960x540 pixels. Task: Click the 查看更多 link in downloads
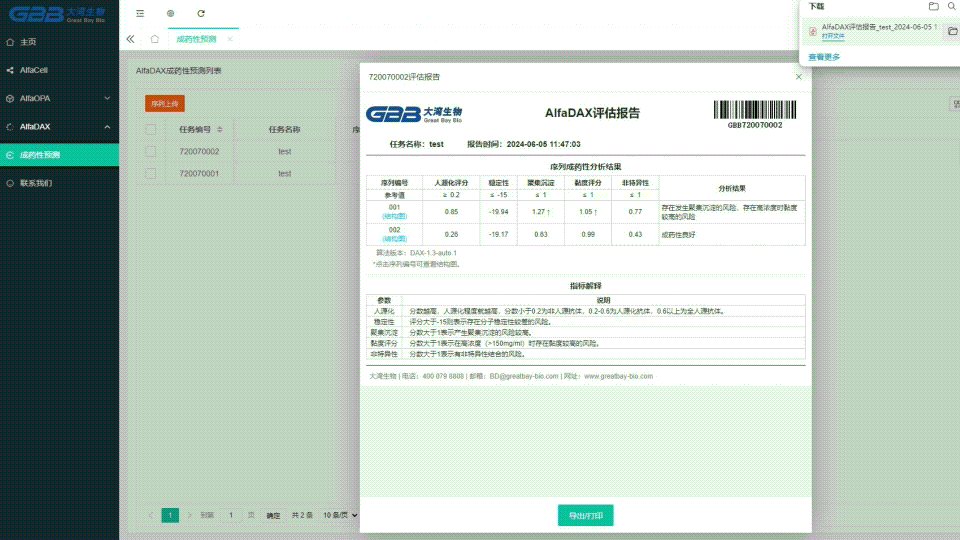[x=824, y=57]
